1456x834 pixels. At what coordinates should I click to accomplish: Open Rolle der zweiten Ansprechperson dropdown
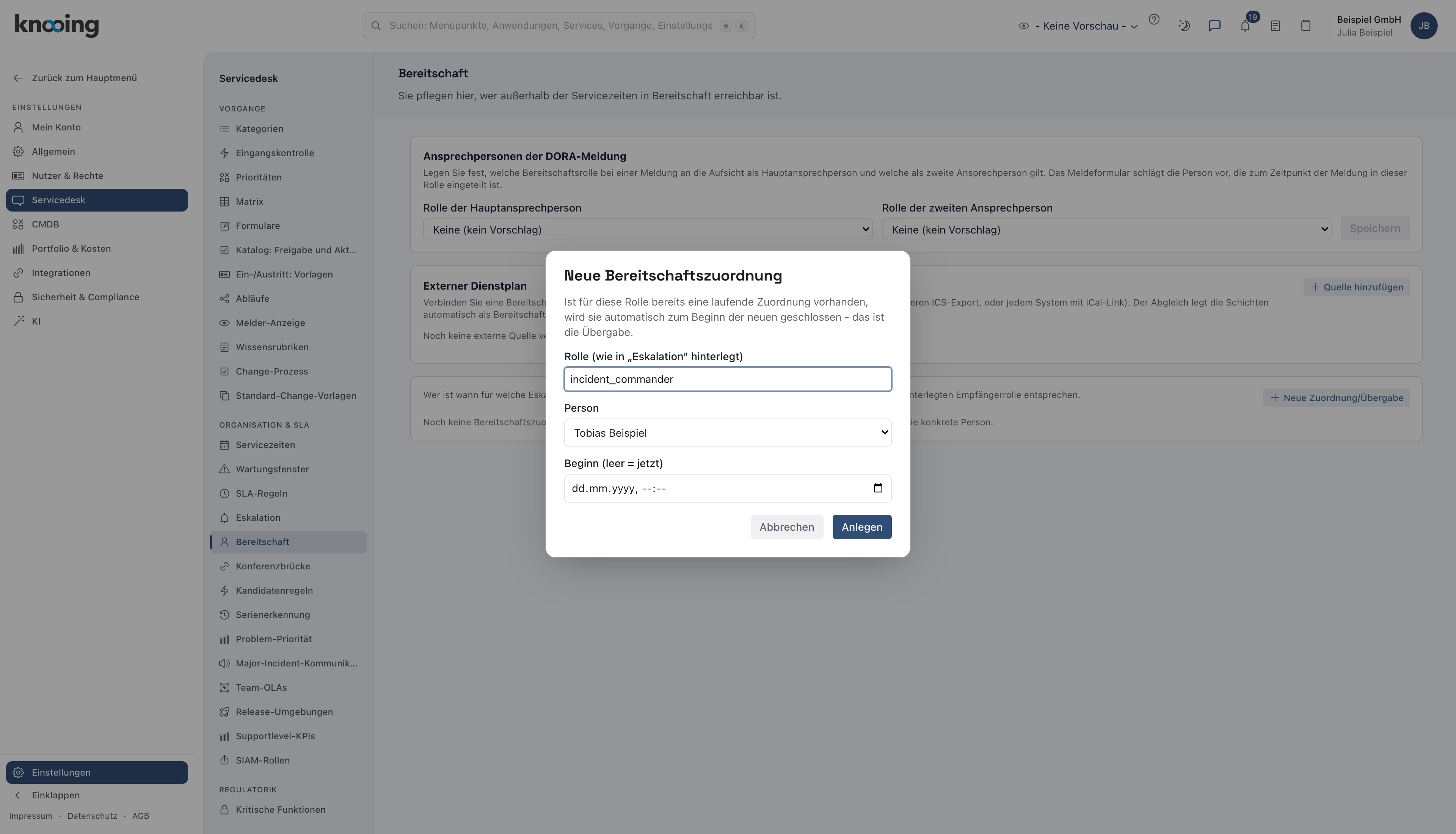[x=1106, y=229]
